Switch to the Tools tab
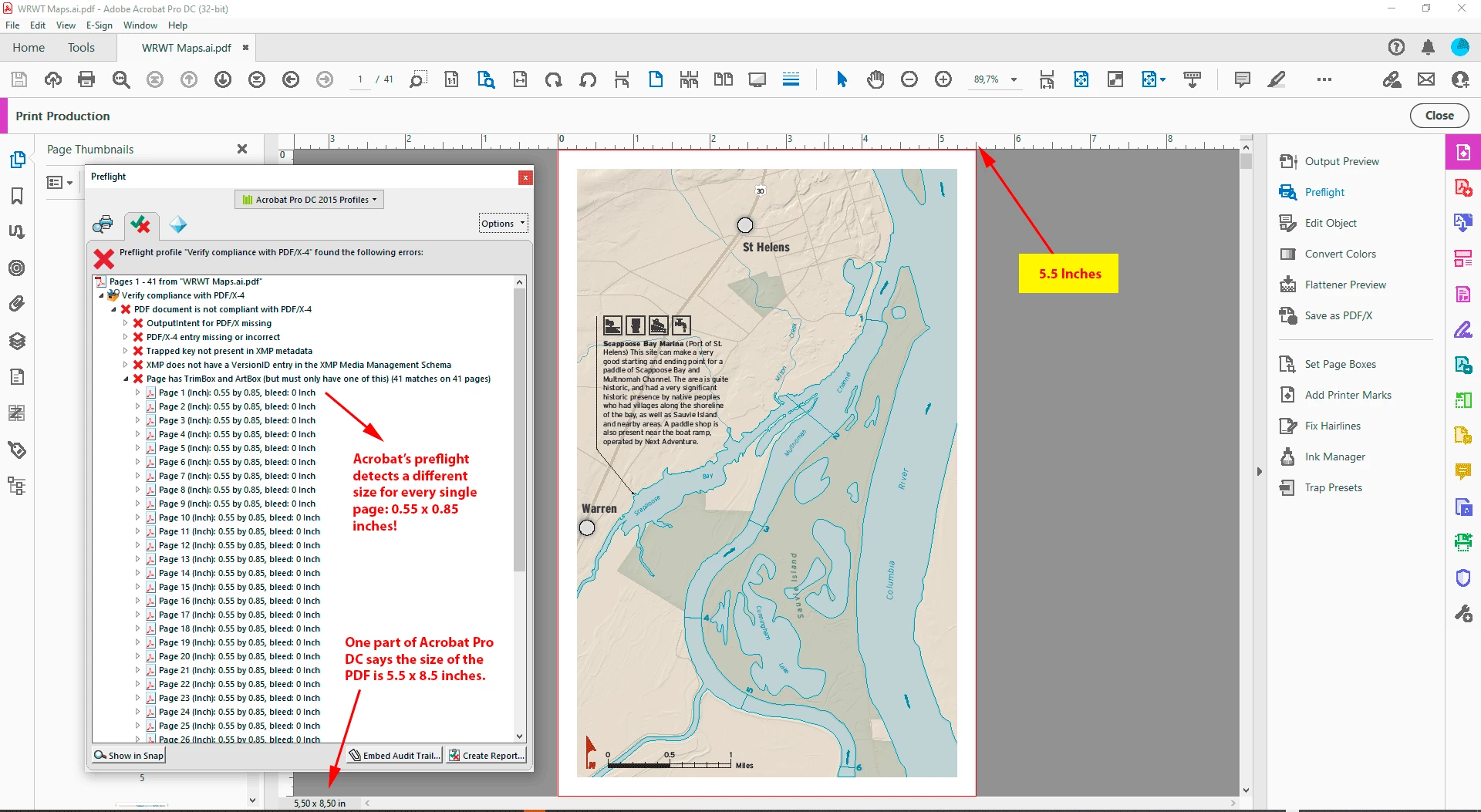The image size is (1481, 812). point(81,48)
